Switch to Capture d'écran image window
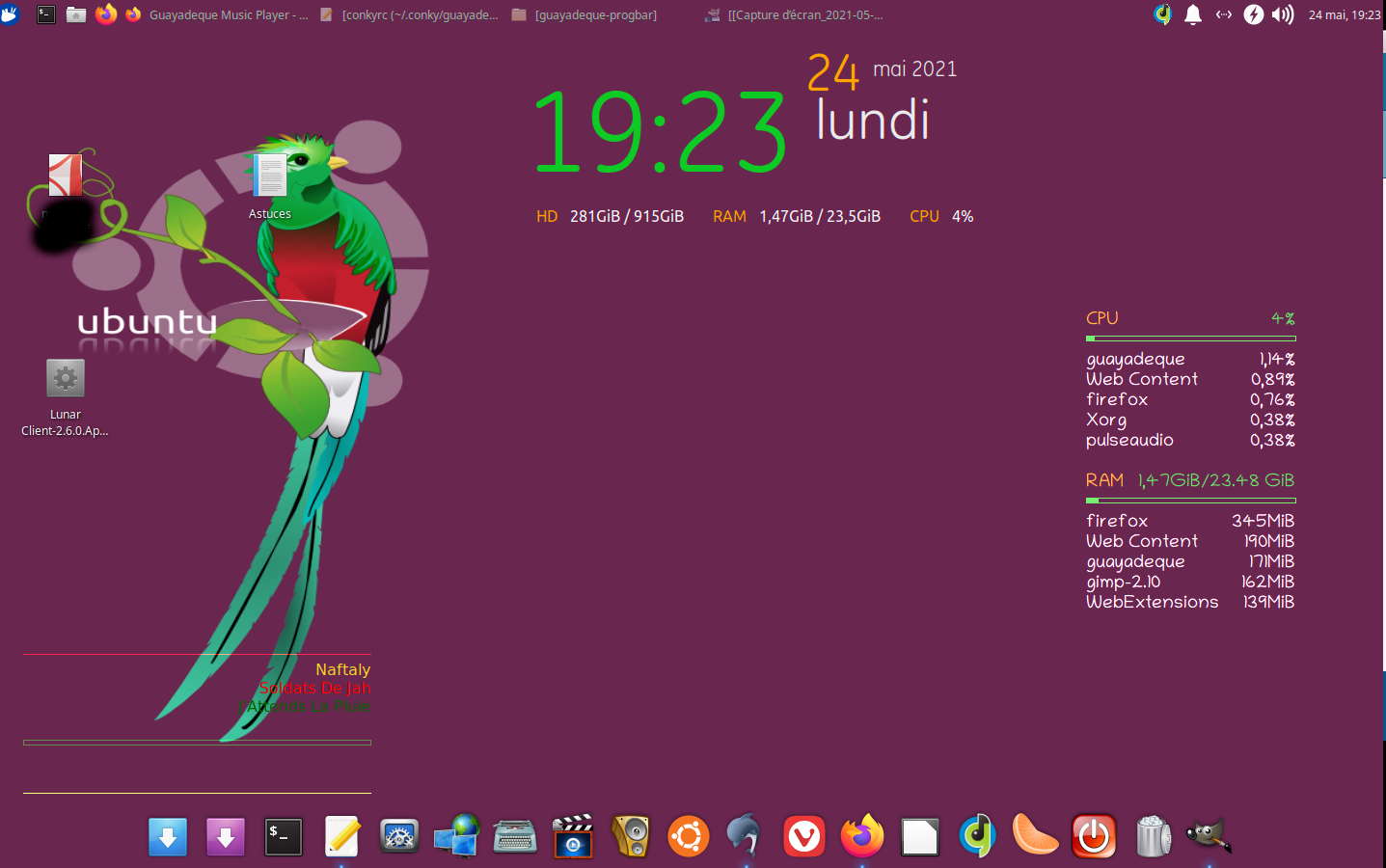This screenshot has height=868, width=1386. click(x=794, y=14)
